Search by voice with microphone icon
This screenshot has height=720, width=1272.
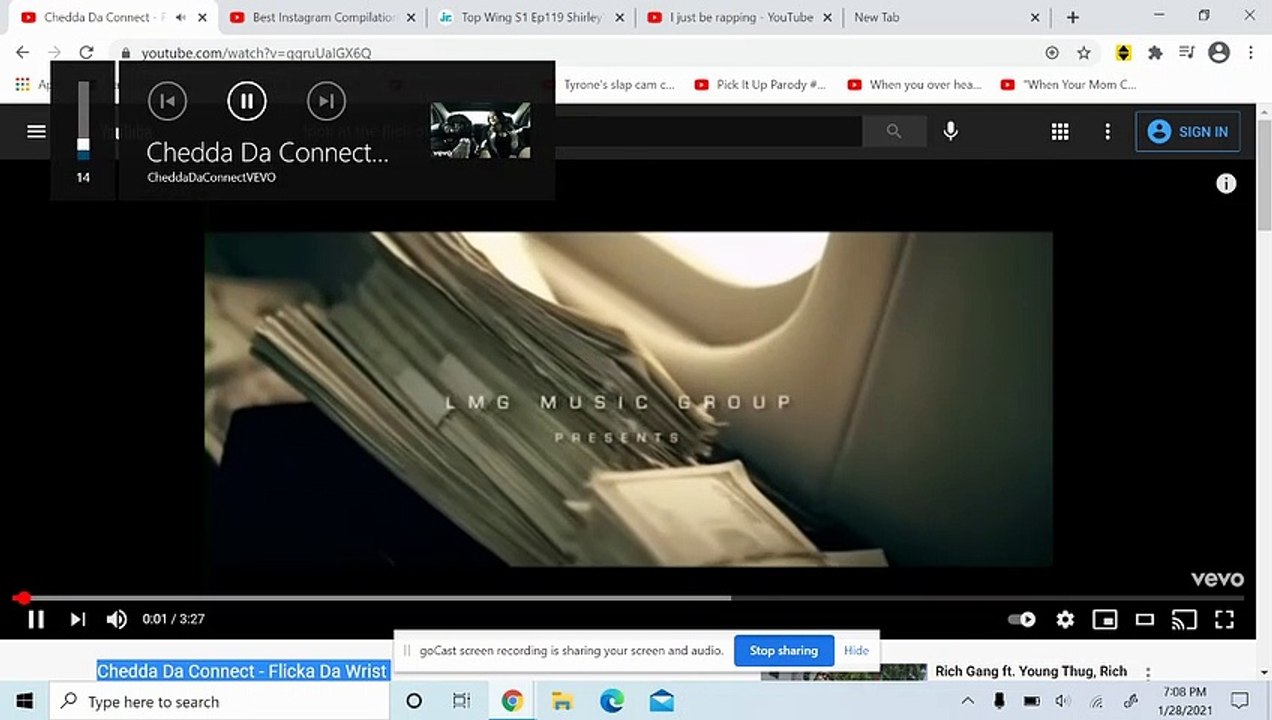point(950,131)
